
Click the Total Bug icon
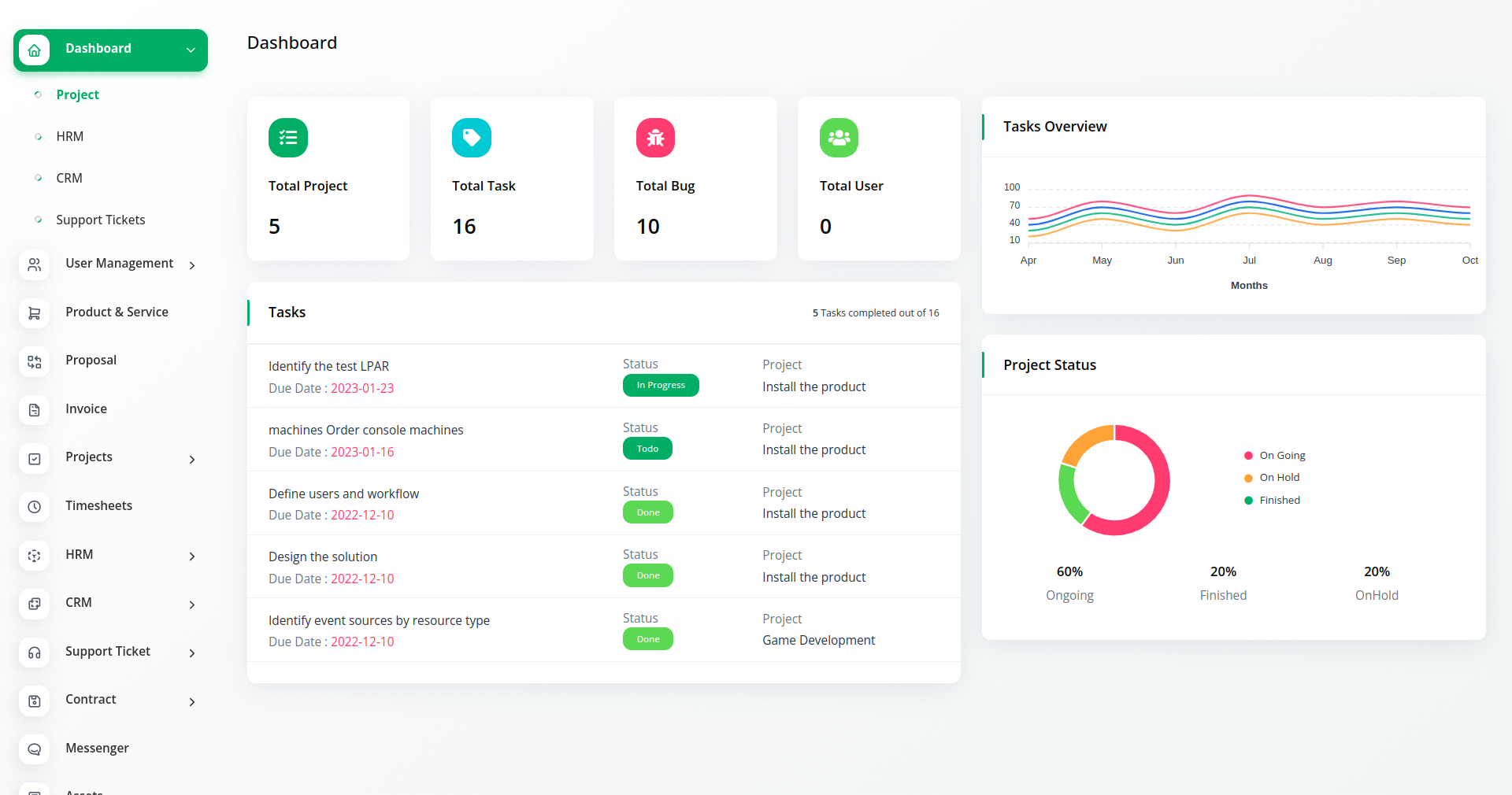click(655, 138)
